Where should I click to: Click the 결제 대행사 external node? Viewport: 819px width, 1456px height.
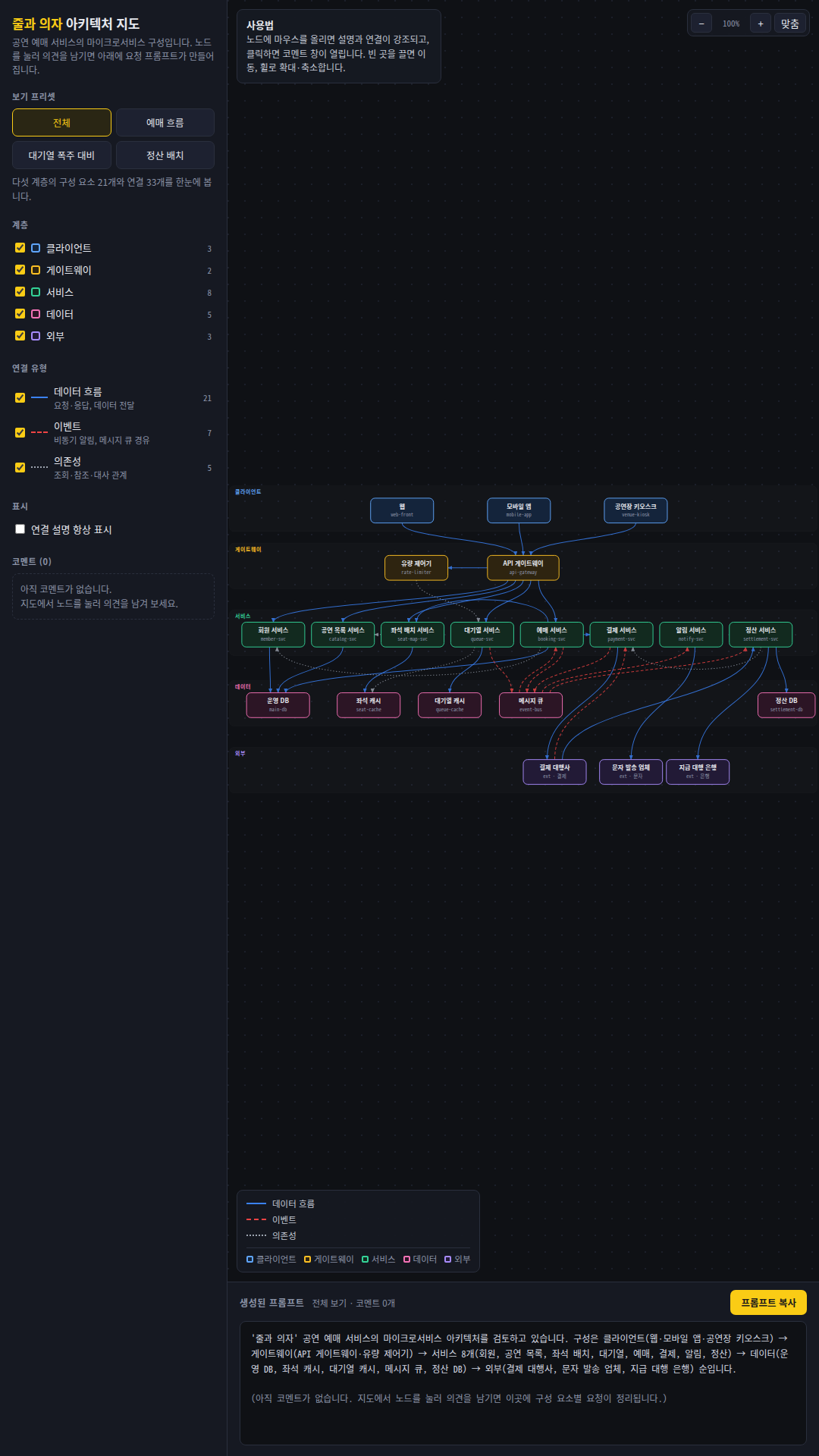tap(554, 771)
